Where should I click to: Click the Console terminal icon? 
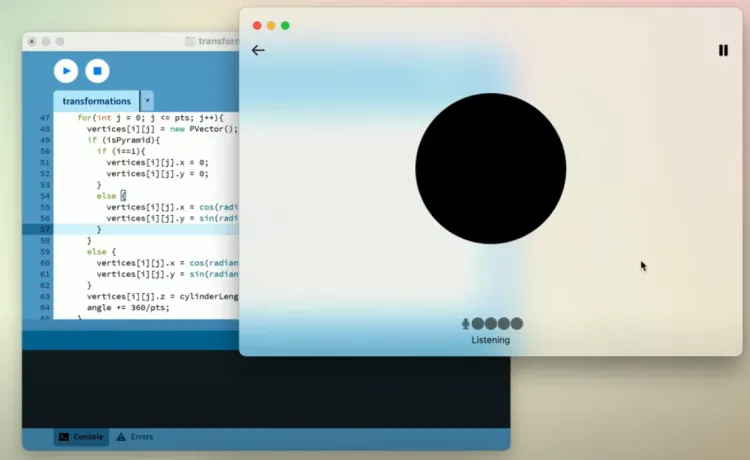tap(64, 437)
